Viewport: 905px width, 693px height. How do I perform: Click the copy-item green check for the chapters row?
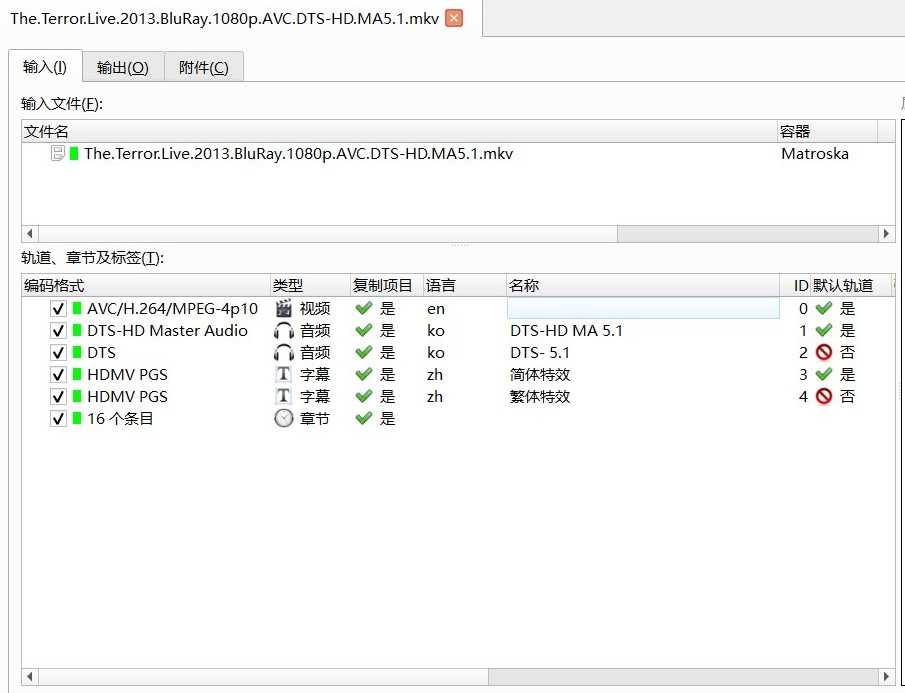[364, 418]
